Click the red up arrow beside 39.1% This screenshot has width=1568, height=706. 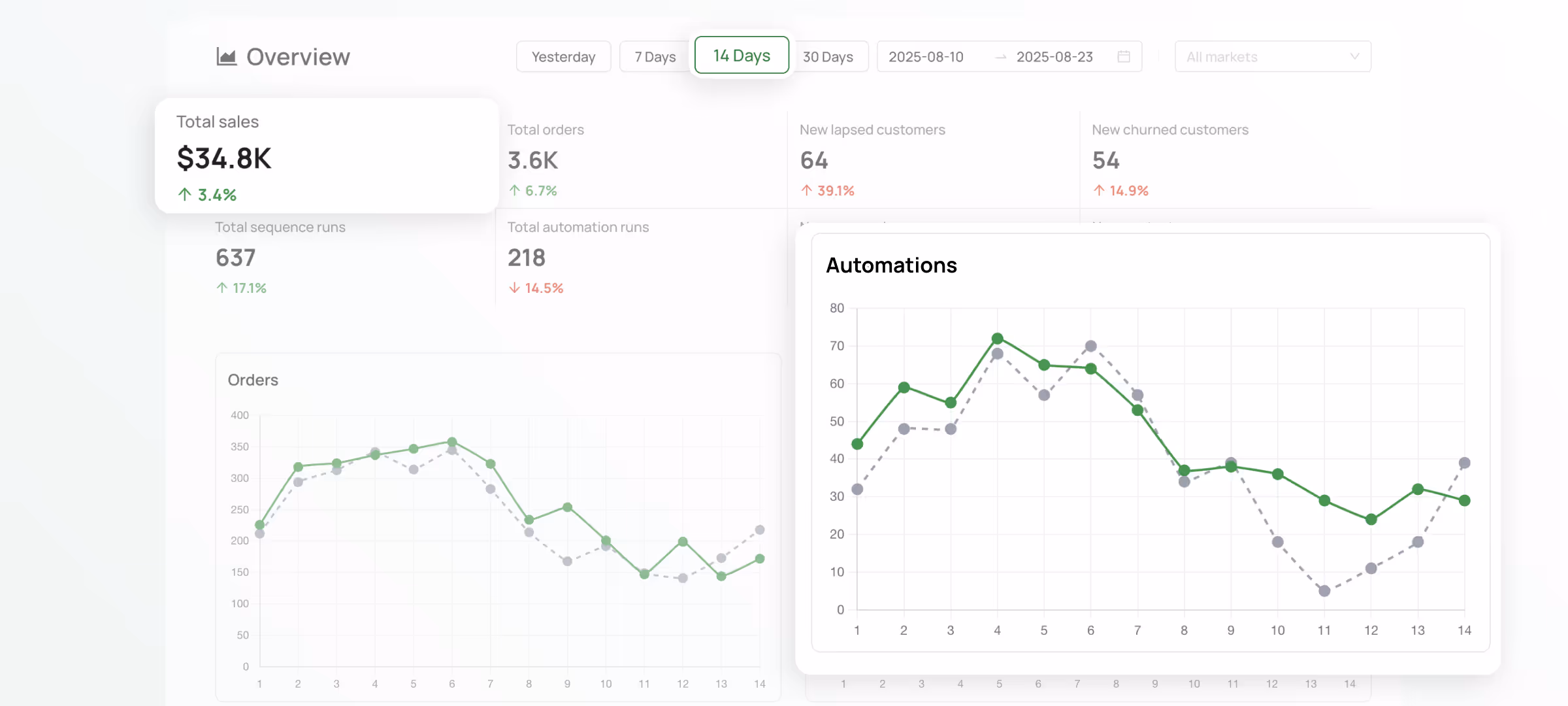click(x=806, y=190)
